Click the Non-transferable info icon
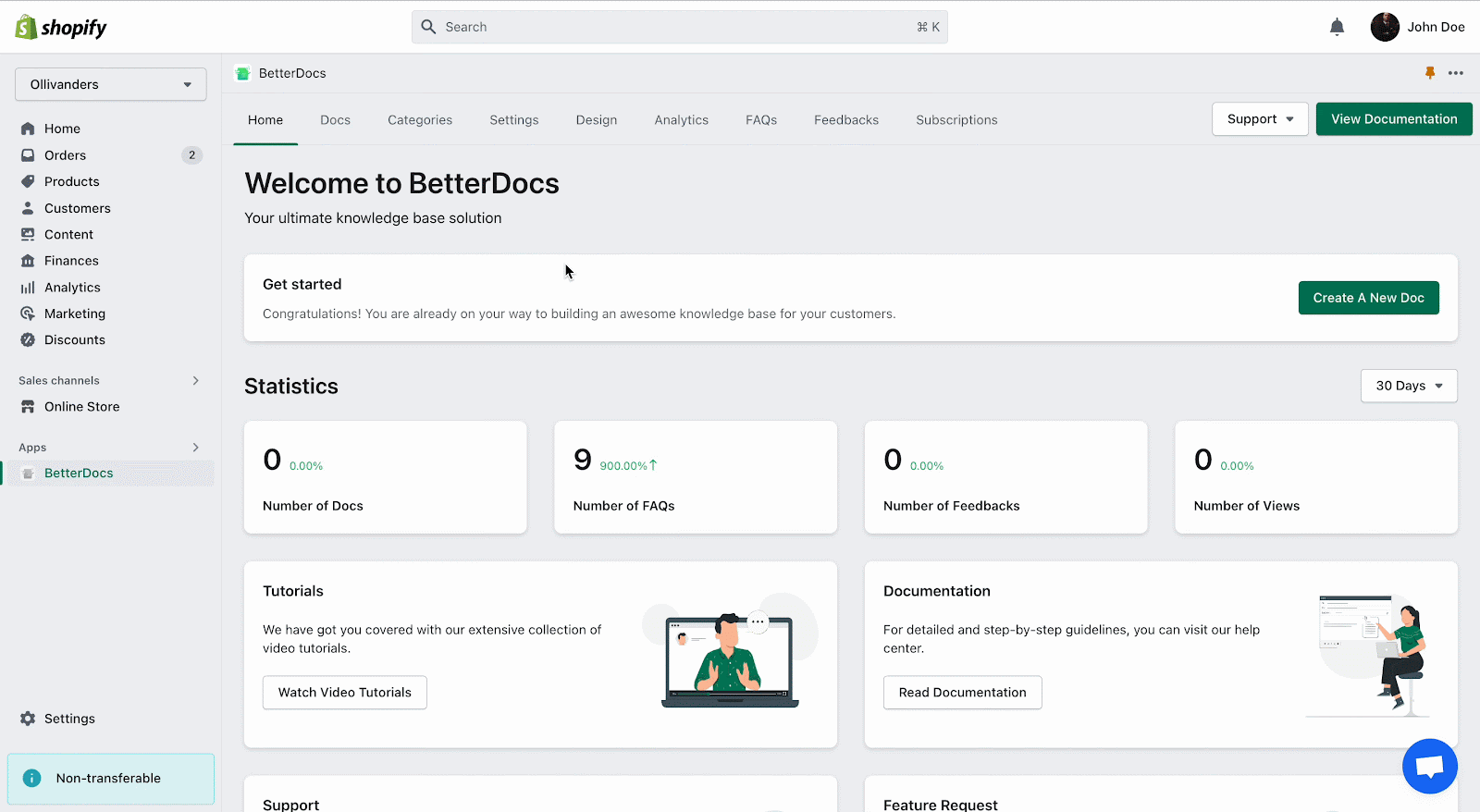Screen dimensions: 1480x812 click(x=31, y=778)
